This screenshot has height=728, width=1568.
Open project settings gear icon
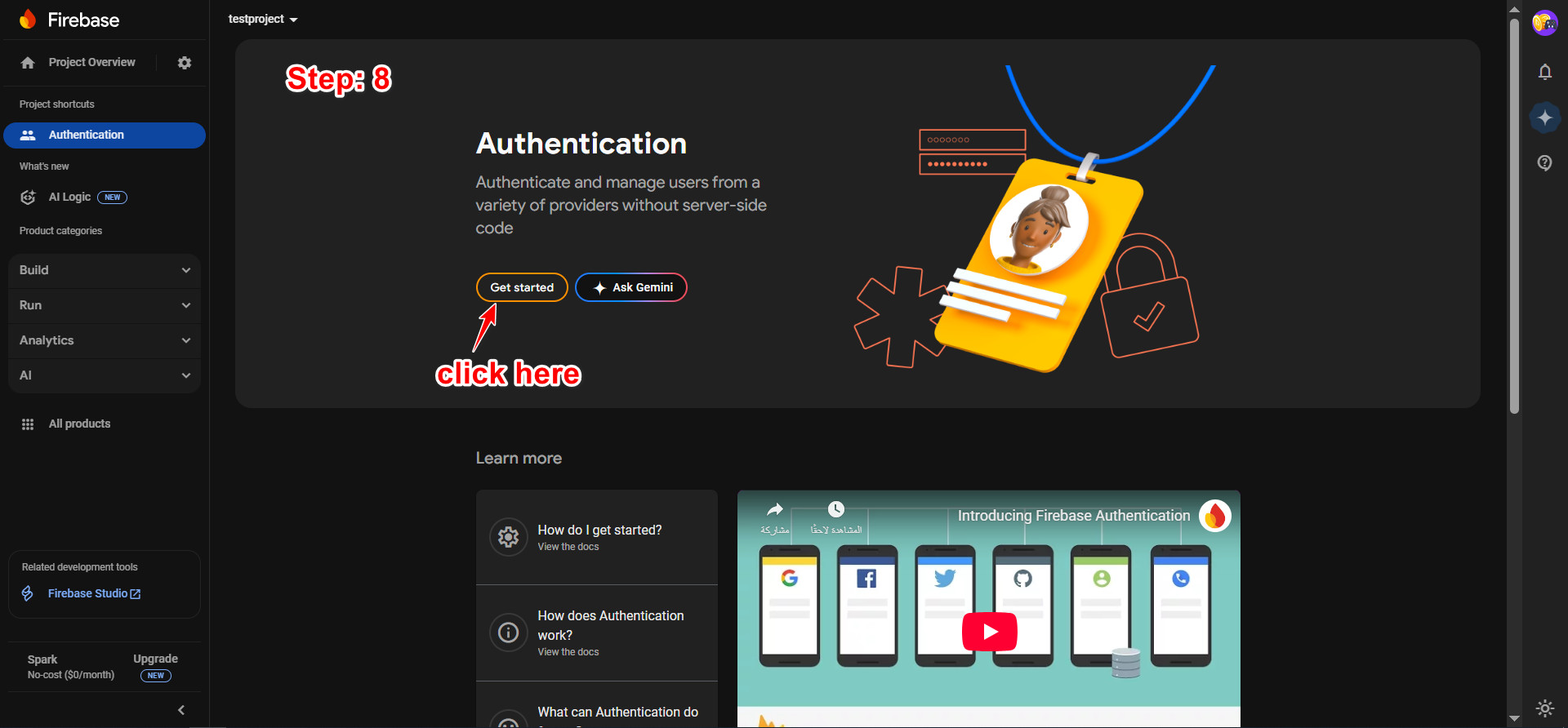[x=185, y=63]
